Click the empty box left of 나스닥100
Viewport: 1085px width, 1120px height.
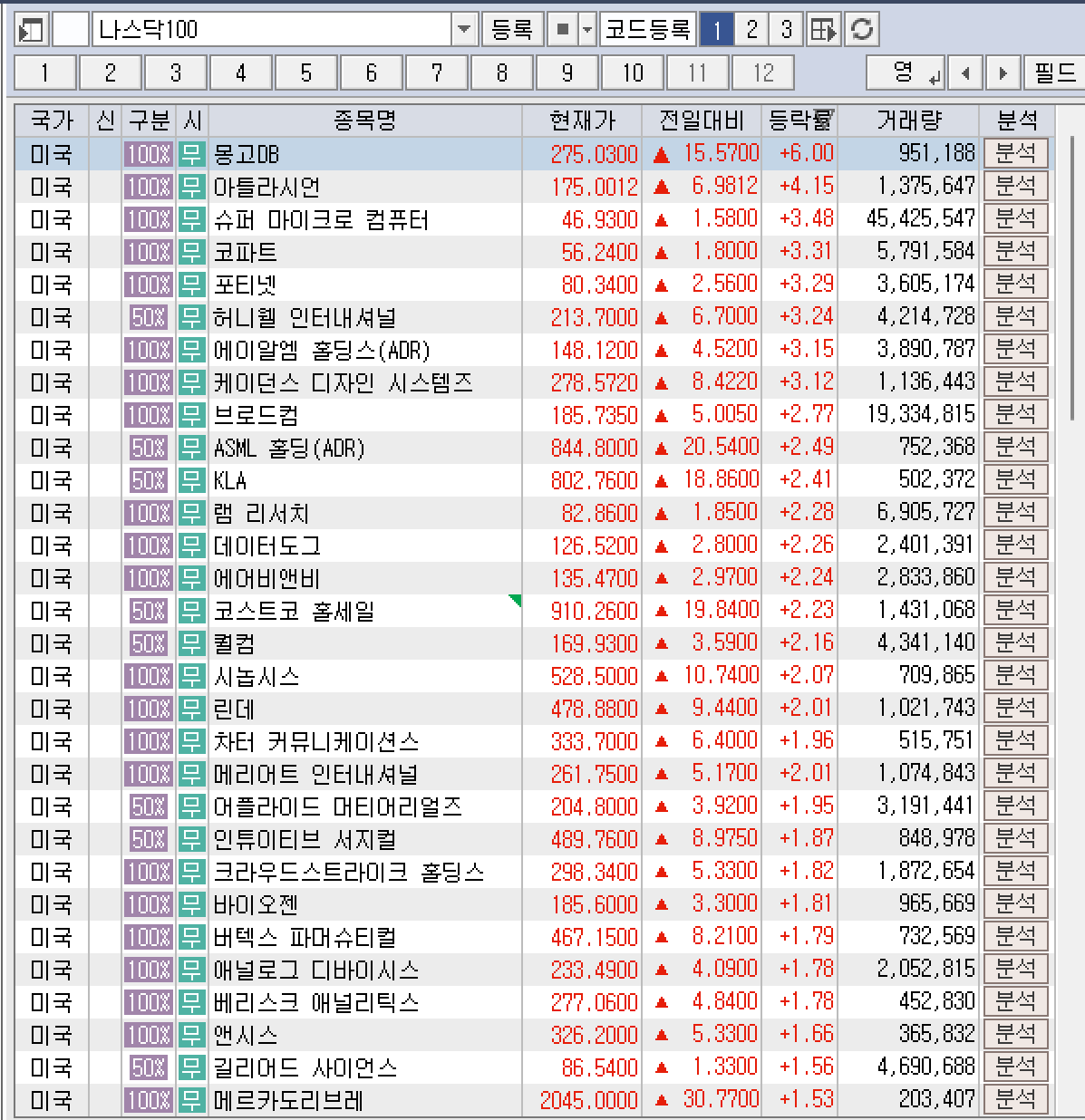coord(71,30)
